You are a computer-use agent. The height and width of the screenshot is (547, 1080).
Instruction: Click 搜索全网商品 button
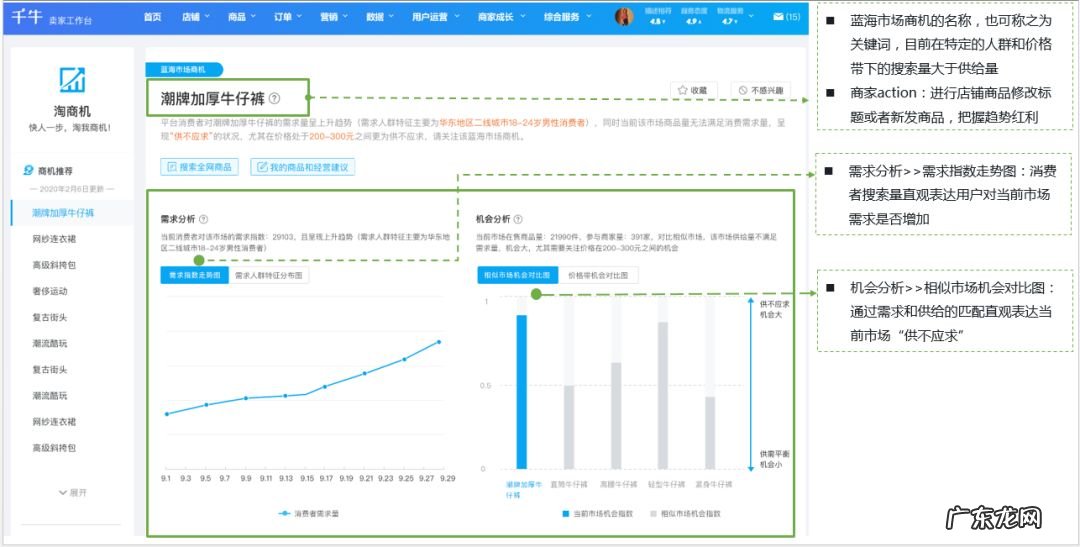coord(199,167)
